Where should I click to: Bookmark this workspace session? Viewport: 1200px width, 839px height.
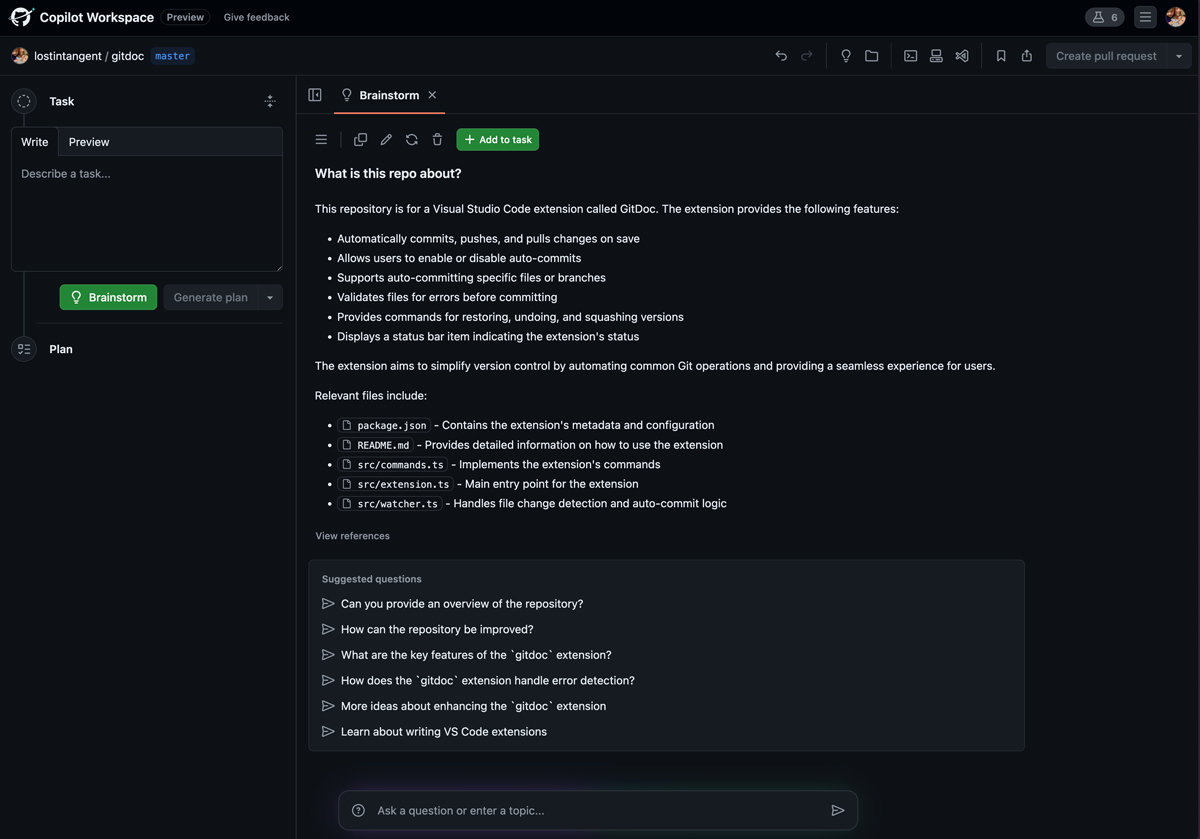[1001, 55]
